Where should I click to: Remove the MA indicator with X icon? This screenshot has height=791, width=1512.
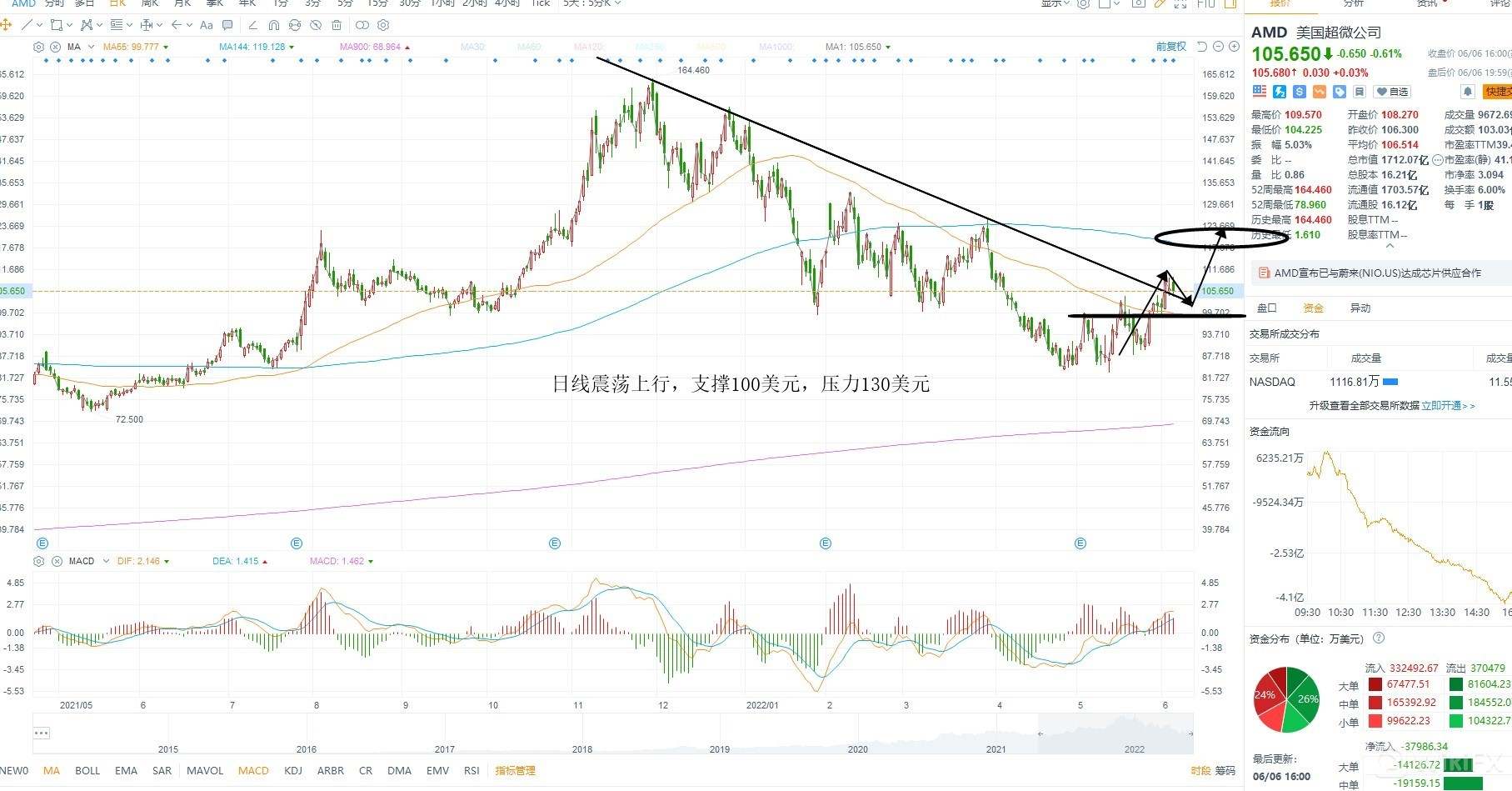tap(55, 47)
